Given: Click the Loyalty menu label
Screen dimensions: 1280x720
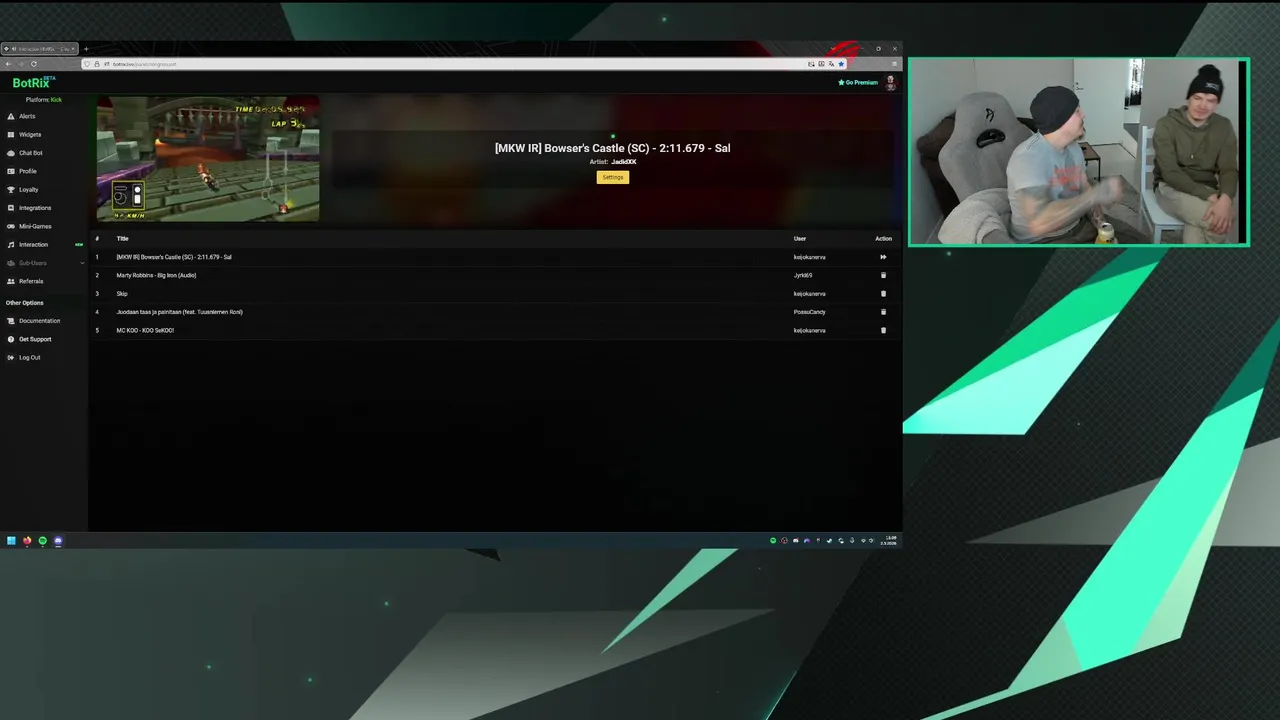Looking at the screenshot, I should [29, 189].
